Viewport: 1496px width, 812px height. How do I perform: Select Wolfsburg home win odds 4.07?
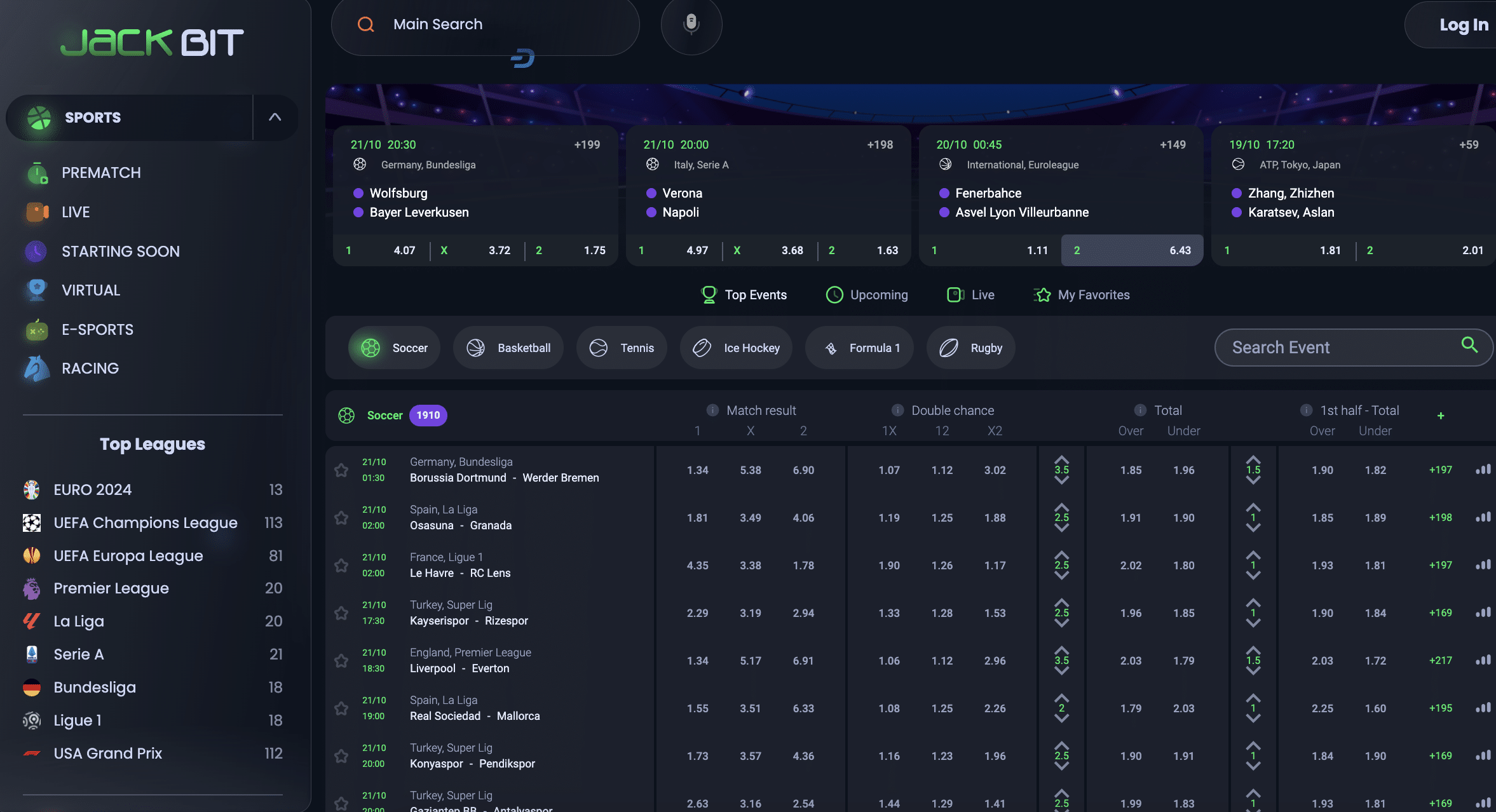click(381, 250)
